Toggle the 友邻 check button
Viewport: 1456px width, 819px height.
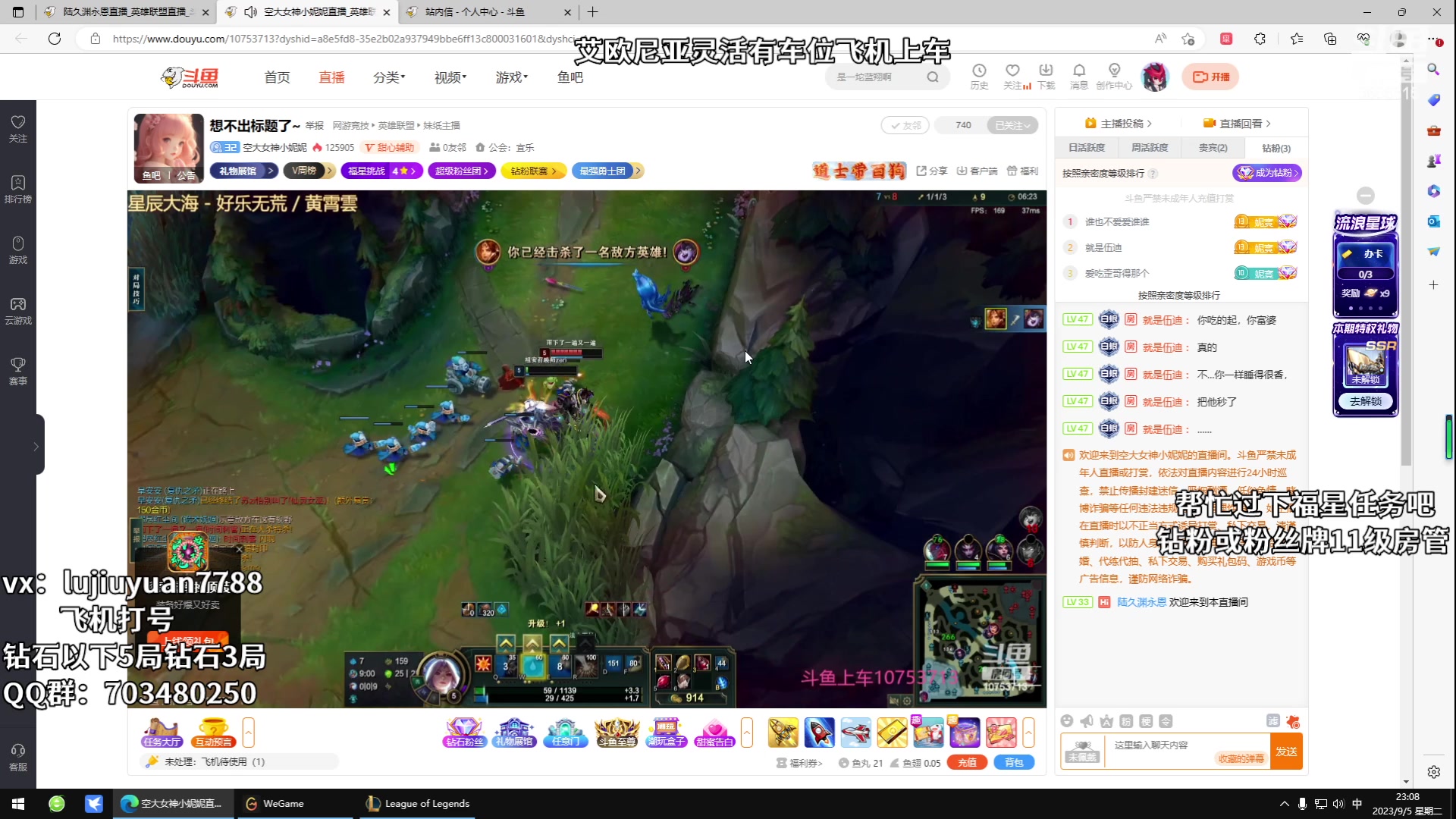[x=905, y=125]
